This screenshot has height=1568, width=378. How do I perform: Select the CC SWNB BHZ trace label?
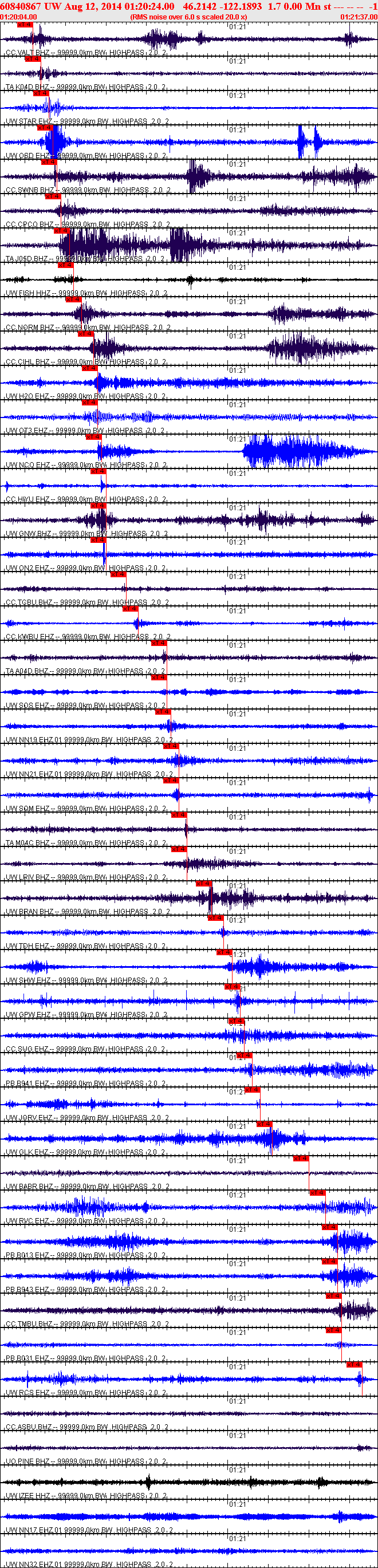tap(88, 191)
